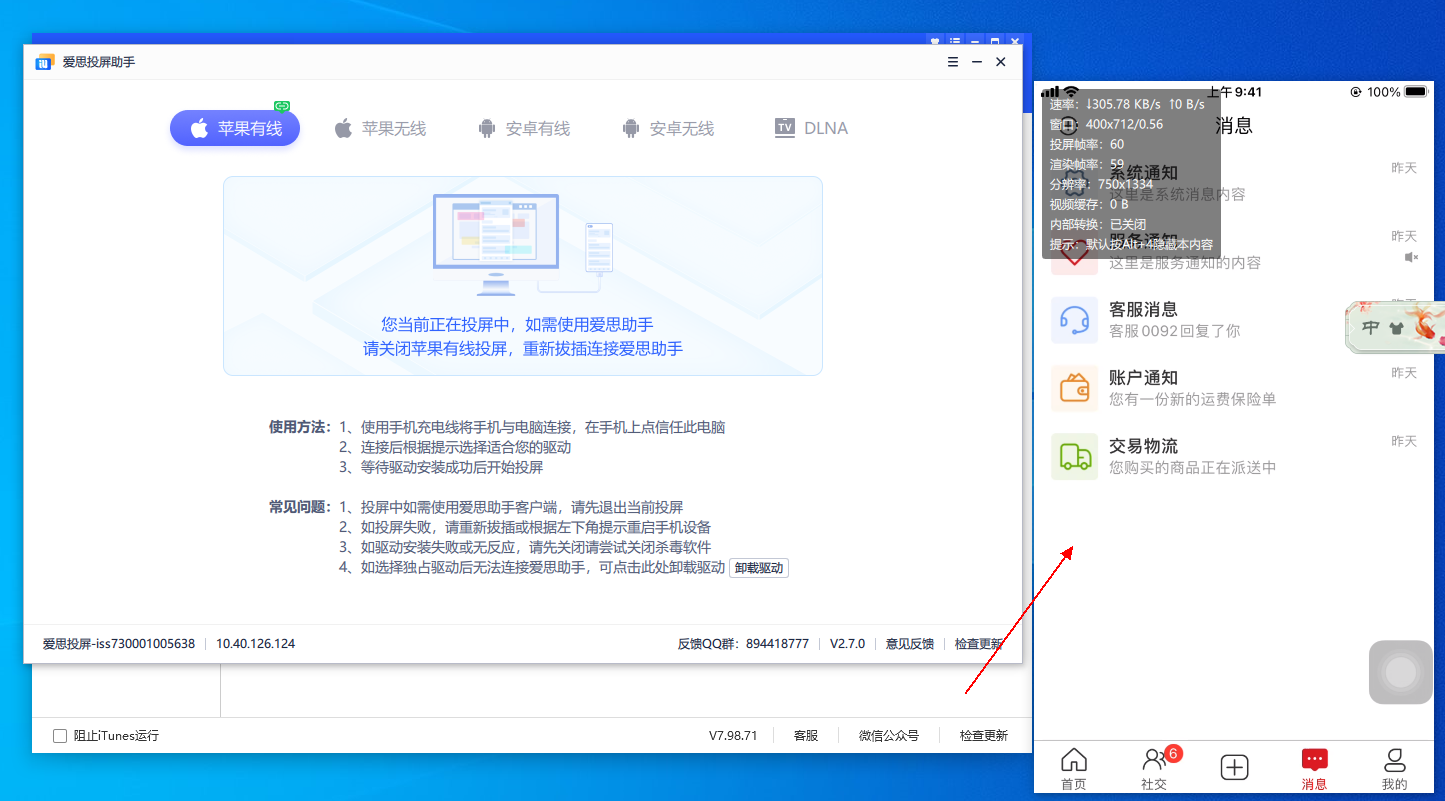The height and width of the screenshot is (801, 1445).
Task: Click 客服0092回复了你 message preview
Action: 1175,331
